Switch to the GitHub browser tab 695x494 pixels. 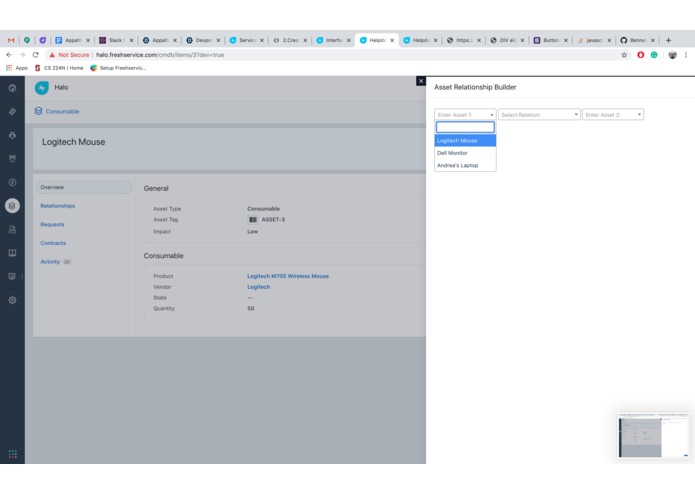637,40
